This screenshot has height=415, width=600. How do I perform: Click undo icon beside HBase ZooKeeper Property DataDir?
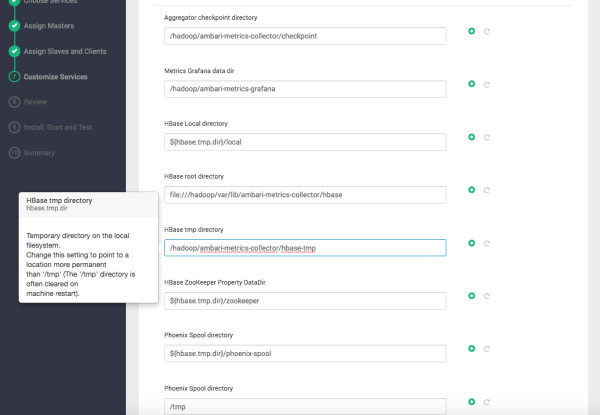pyautogui.click(x=486, y=295)
